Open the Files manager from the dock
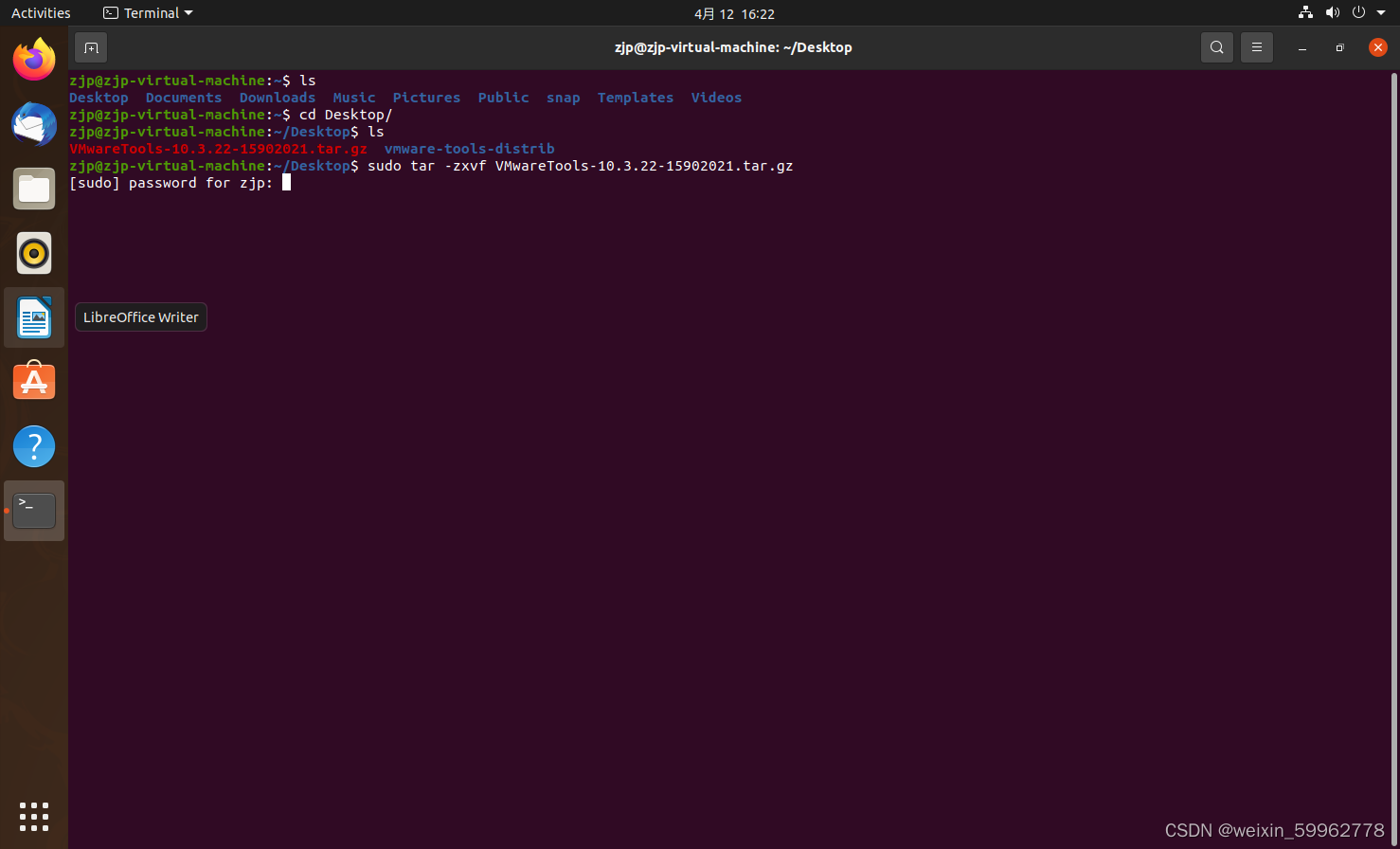 (34, 189)
